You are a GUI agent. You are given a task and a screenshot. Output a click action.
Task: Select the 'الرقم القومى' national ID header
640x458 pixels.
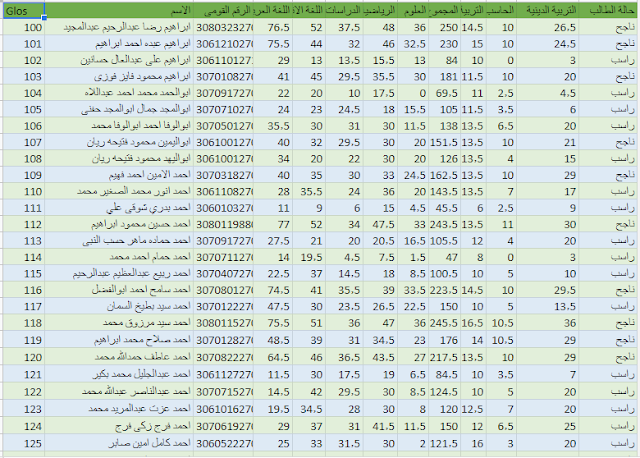pyautogui.click(x=223, y=11)
